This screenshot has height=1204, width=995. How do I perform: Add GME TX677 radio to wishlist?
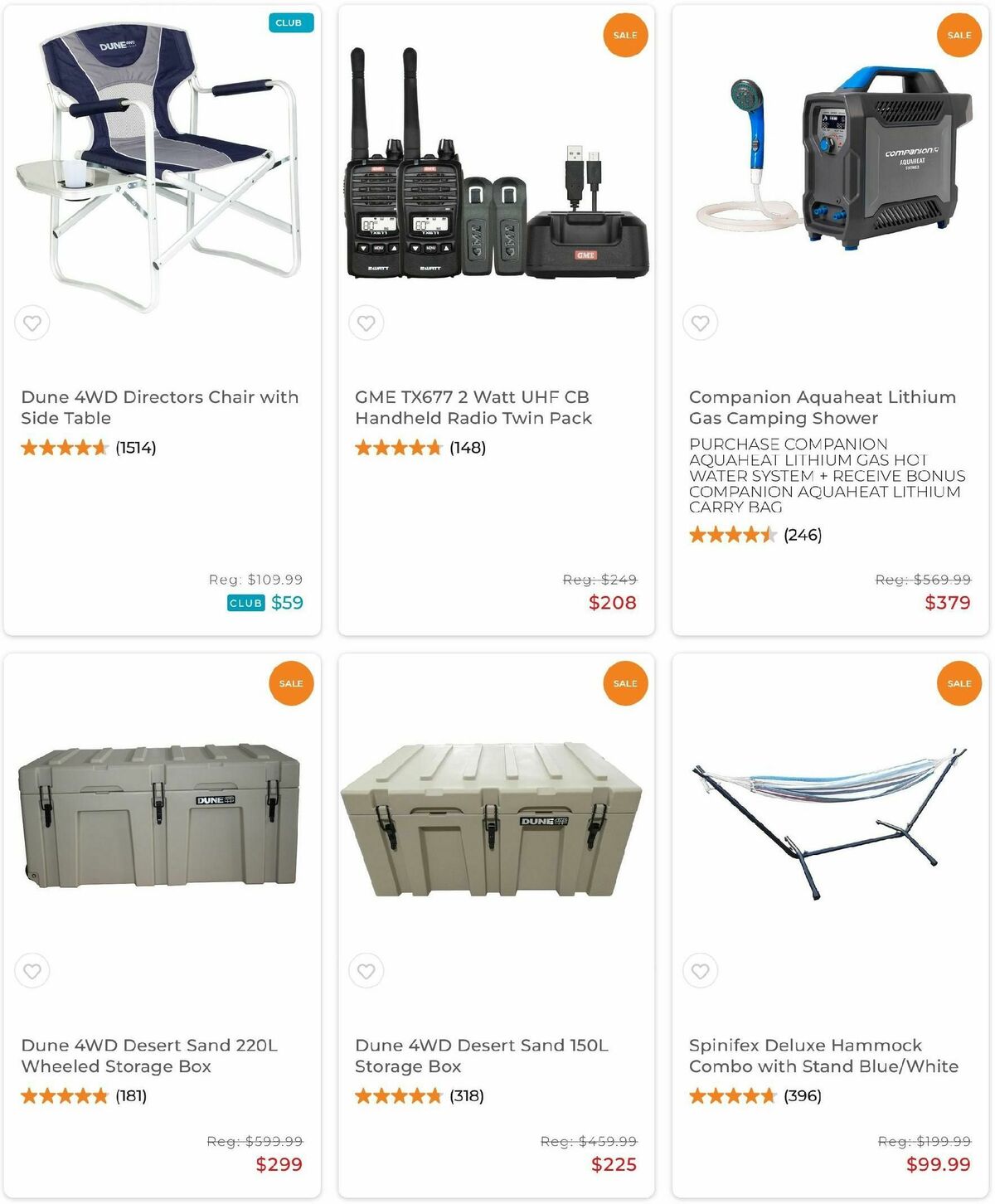(x=366, y=323)
